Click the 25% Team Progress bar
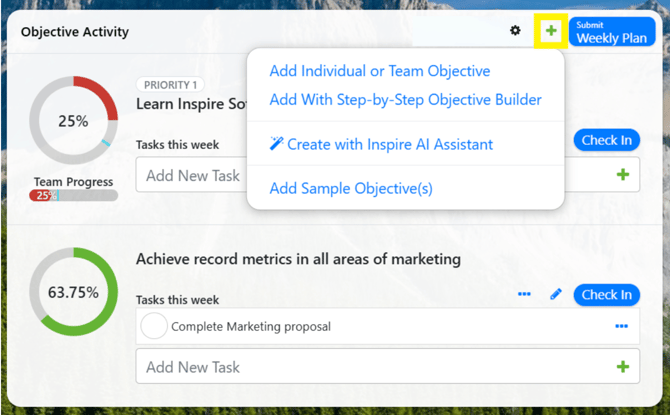The width and height of the screenshot is (670, 415). coord(73,196)
